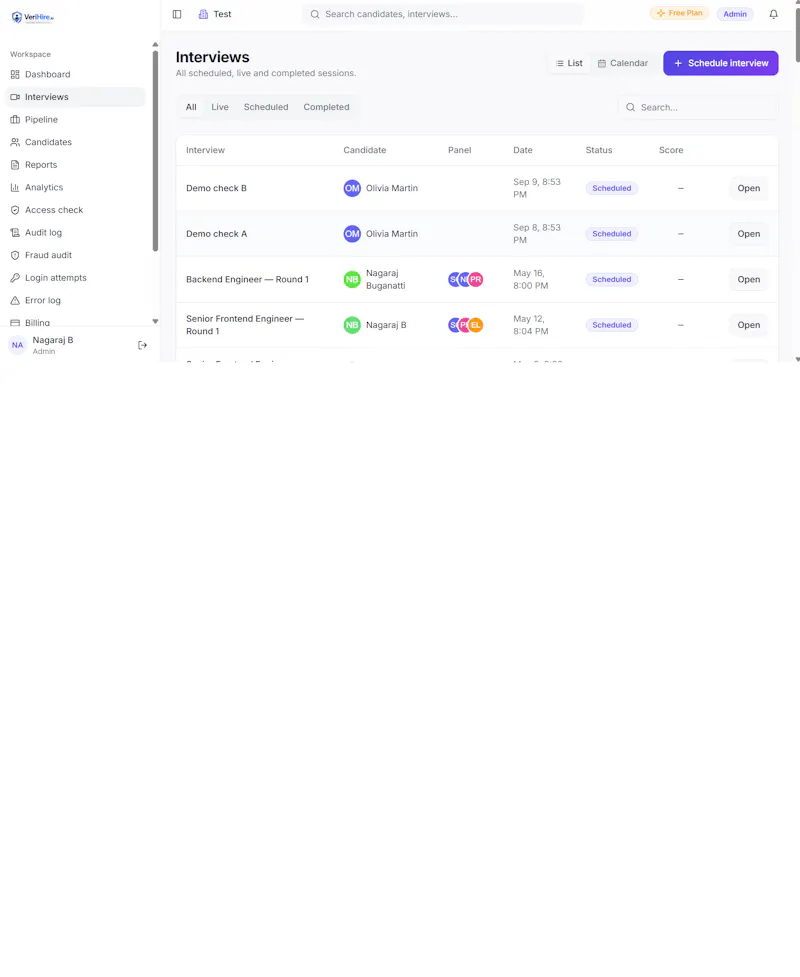This screenshot has height=977, width=800.
Task: Click the VeriHire logo
Action: (32, 17)
